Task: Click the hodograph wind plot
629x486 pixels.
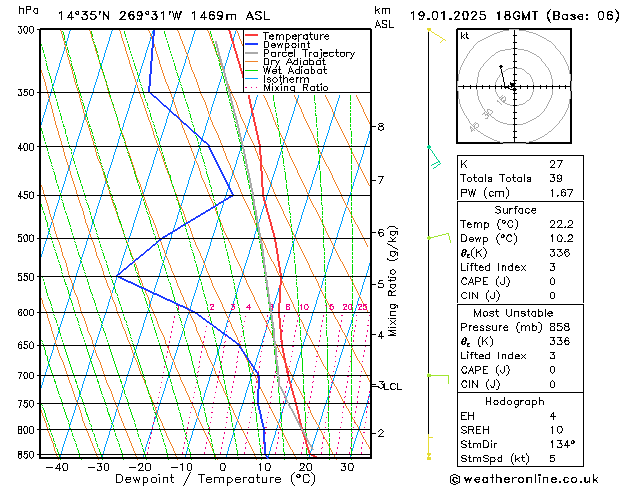Action: click(x=514, y=86)
